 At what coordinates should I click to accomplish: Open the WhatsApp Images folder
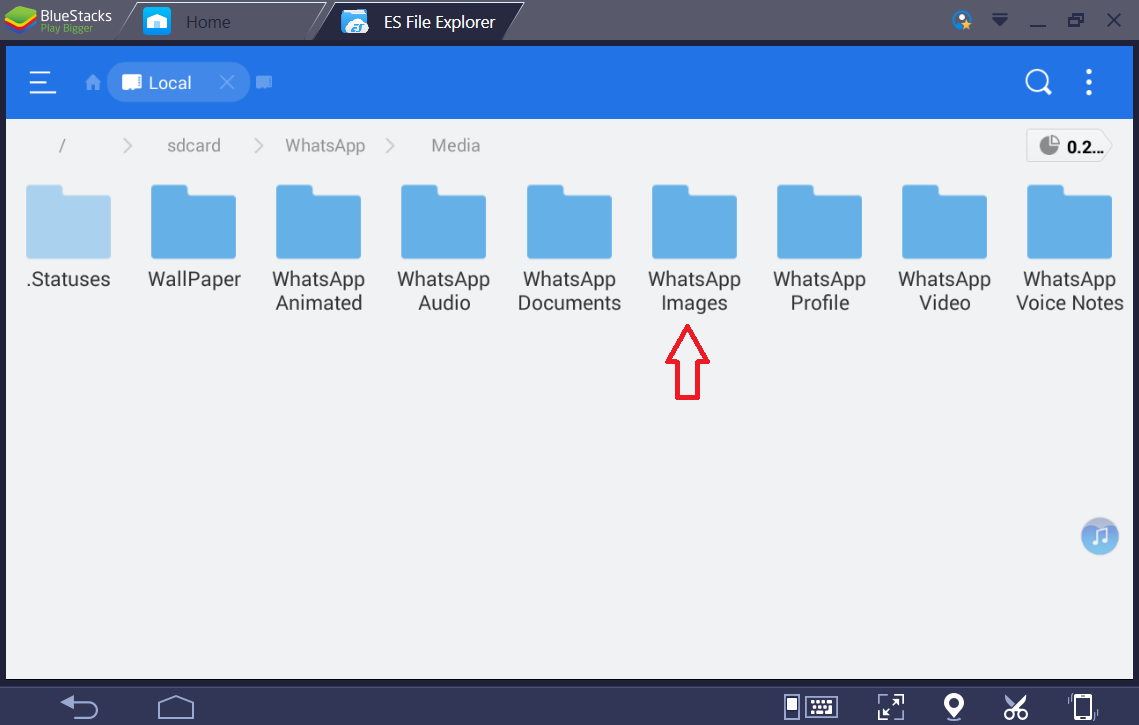pos(694,249)
